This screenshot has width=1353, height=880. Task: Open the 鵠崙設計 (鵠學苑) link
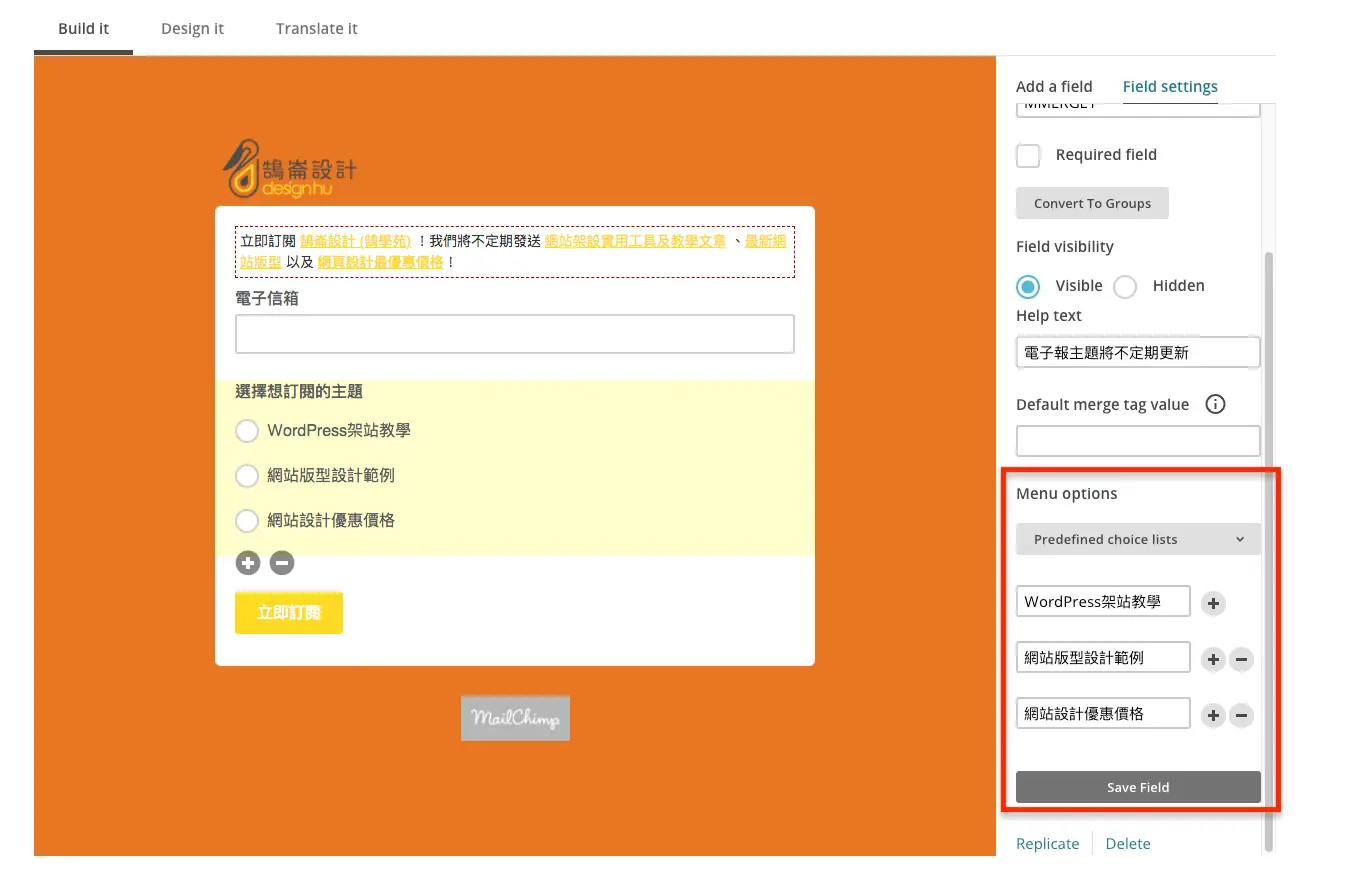[x=356, y=241]
